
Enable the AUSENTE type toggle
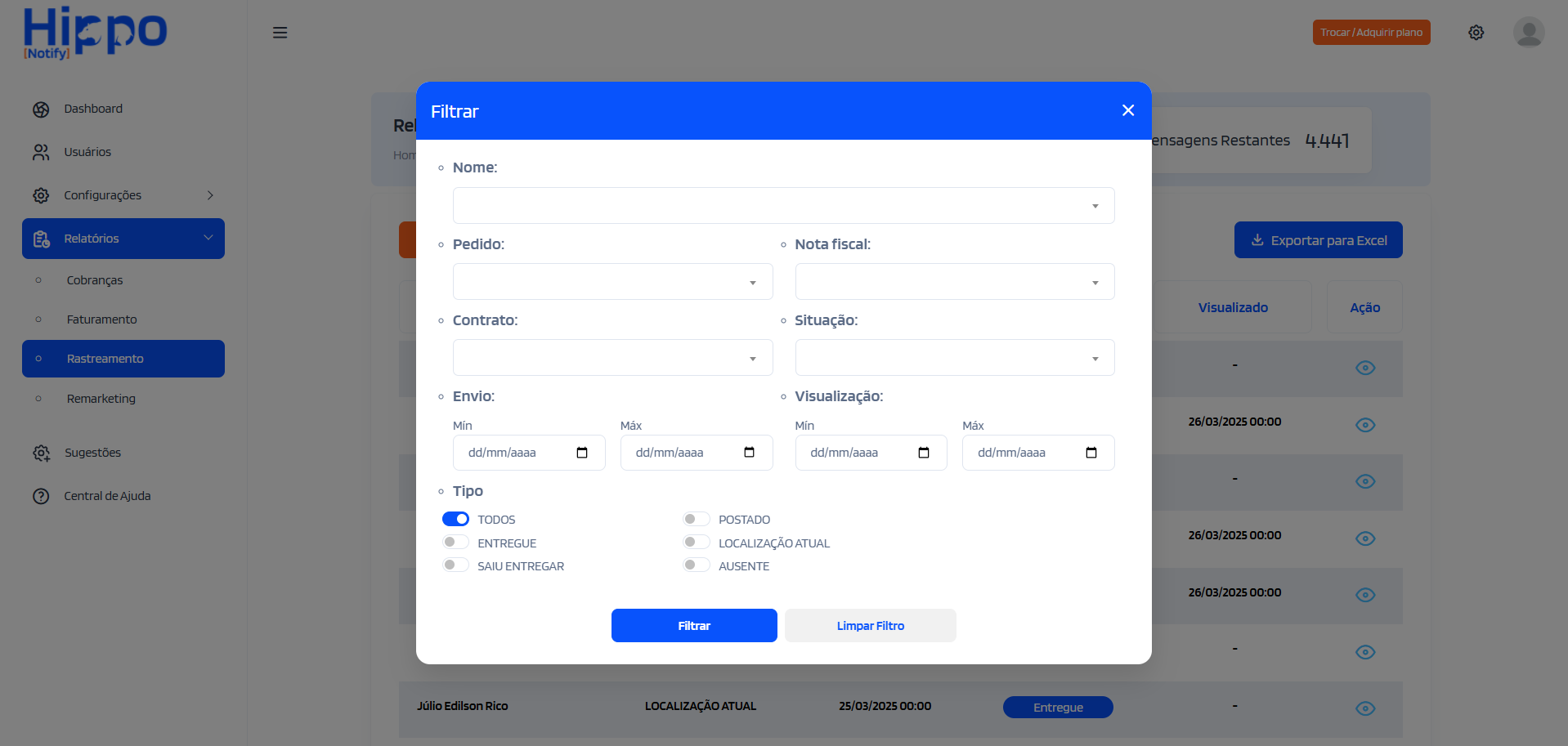coord(696,564)
